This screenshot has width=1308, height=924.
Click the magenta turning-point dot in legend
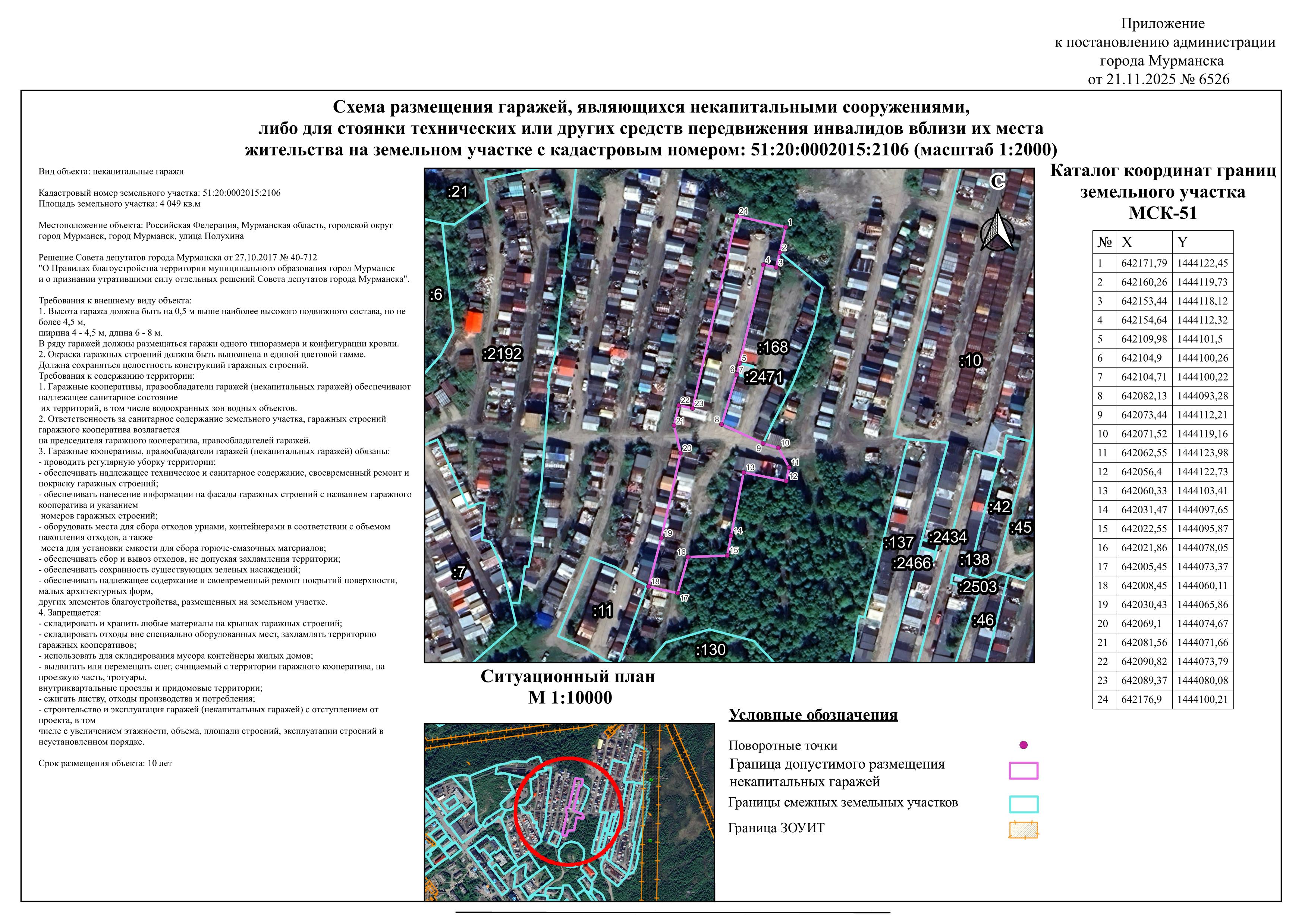click(x=1023, y=745)
